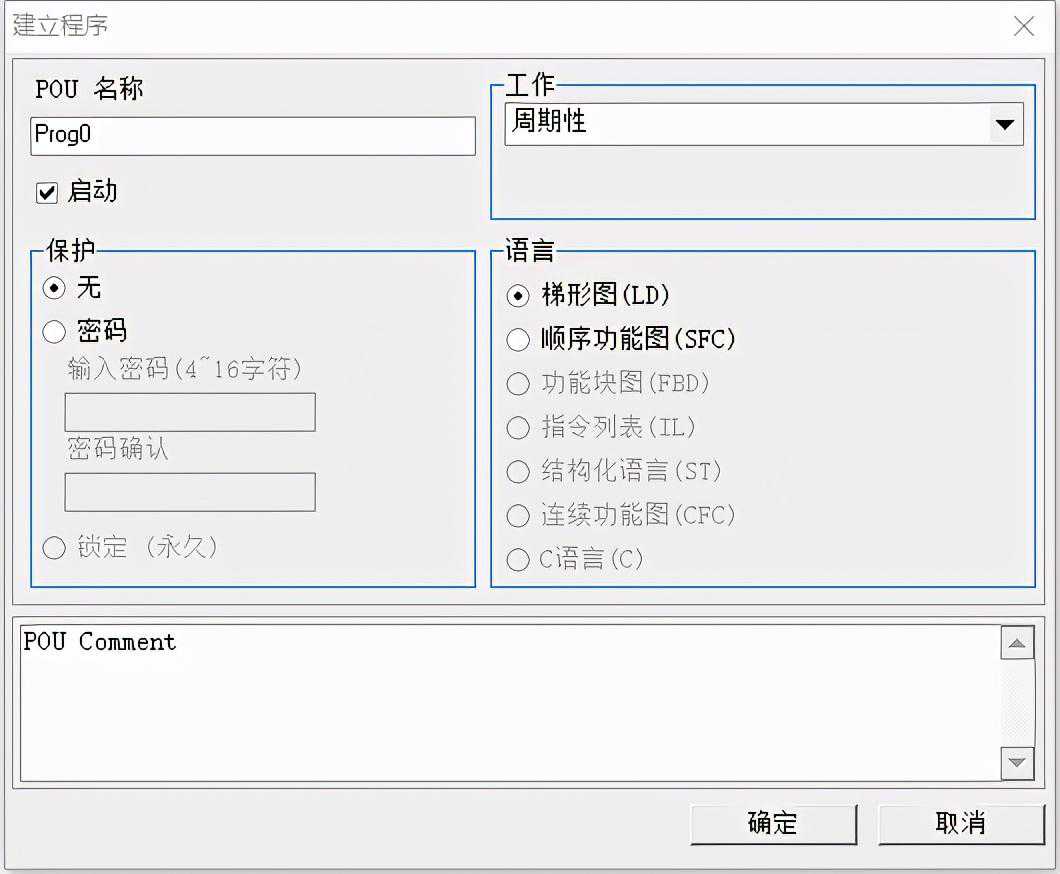Click the 输入密码 password field

click(x=190, y=412)
